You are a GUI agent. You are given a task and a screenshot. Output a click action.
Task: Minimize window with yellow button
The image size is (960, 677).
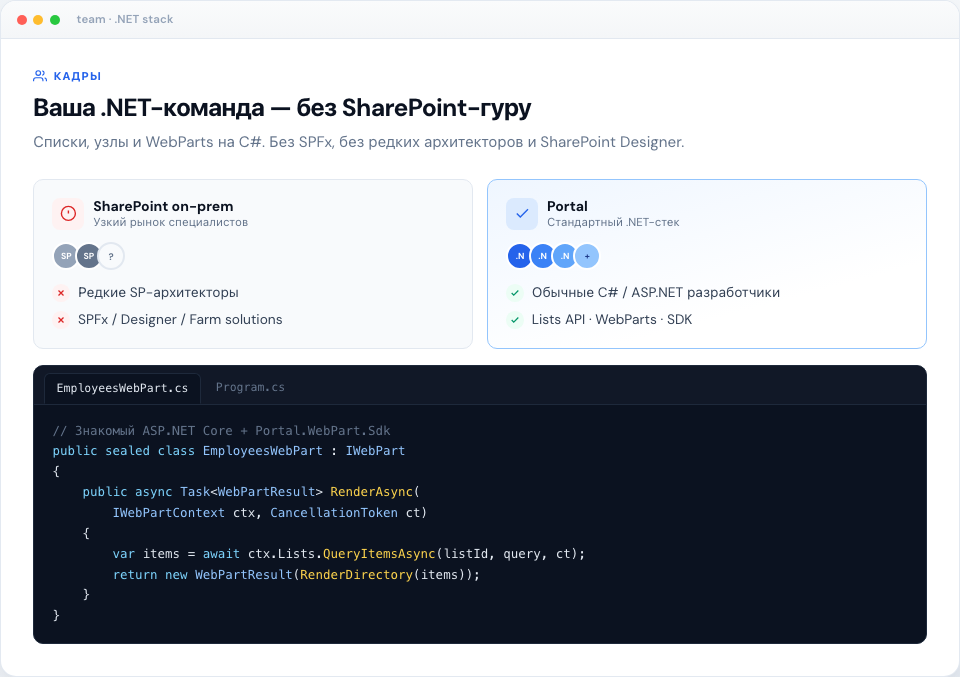(38, 20)
